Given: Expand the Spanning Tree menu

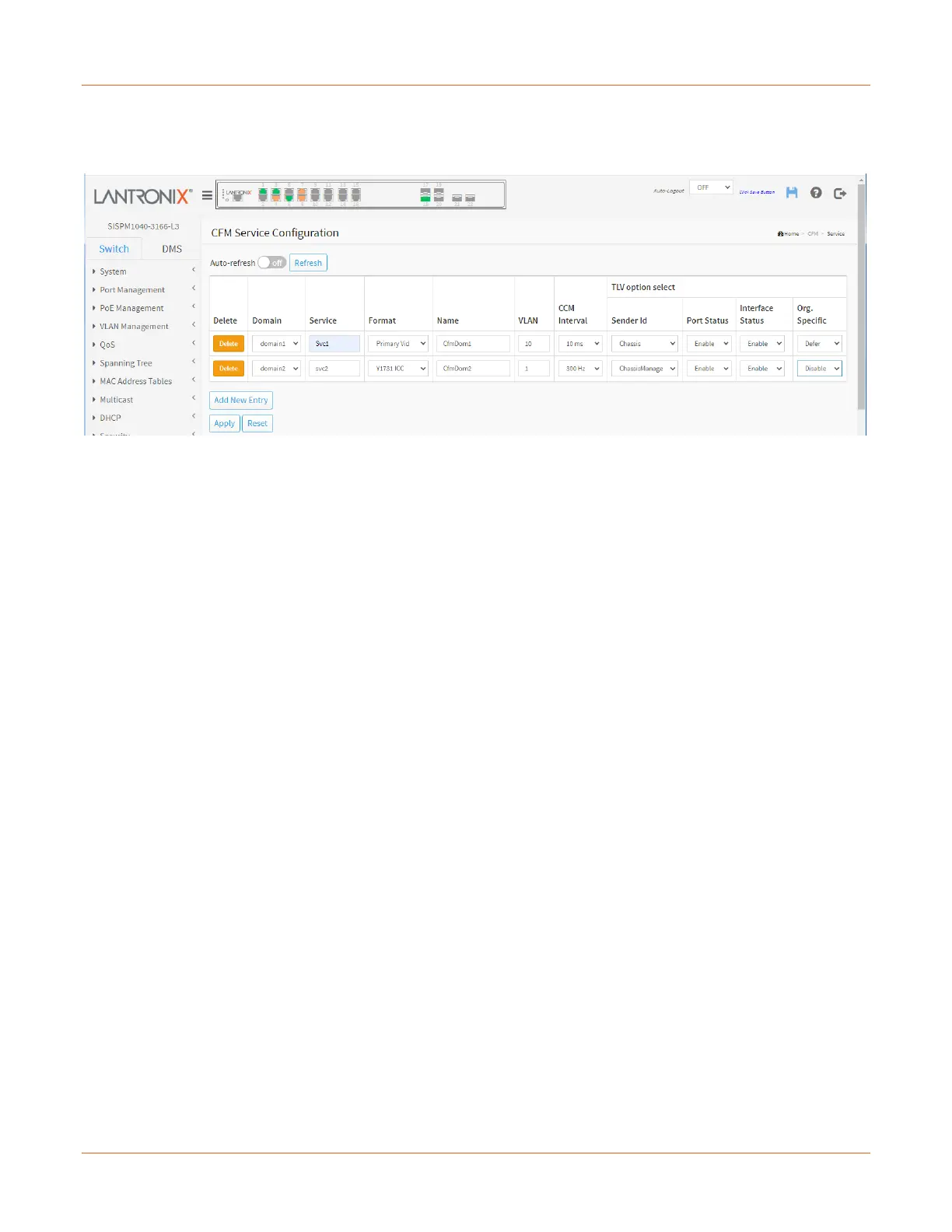Looking at the screenshot, I should pos(143,363).
